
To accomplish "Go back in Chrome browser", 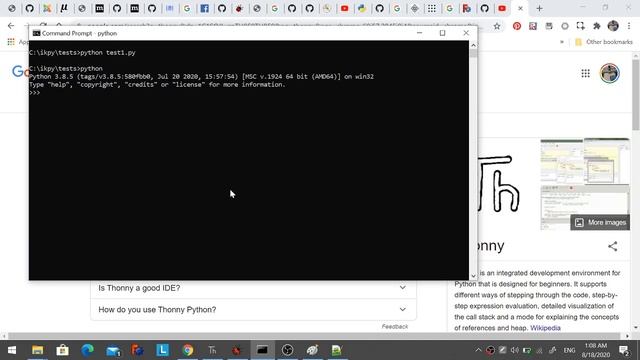I will [11, 26].
